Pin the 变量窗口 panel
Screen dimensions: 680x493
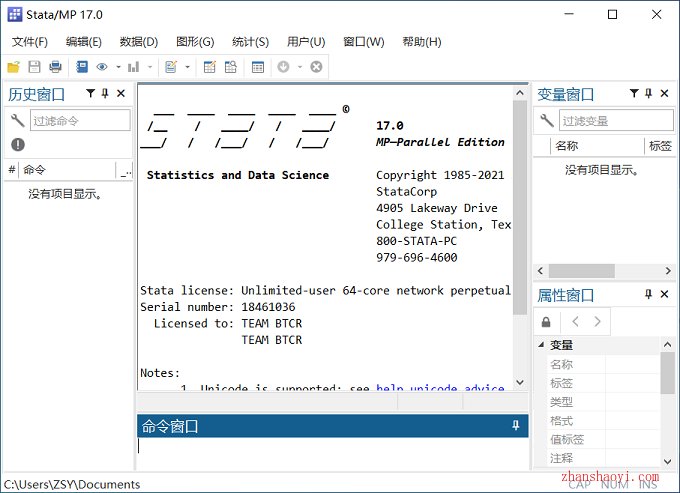[648, 93]
